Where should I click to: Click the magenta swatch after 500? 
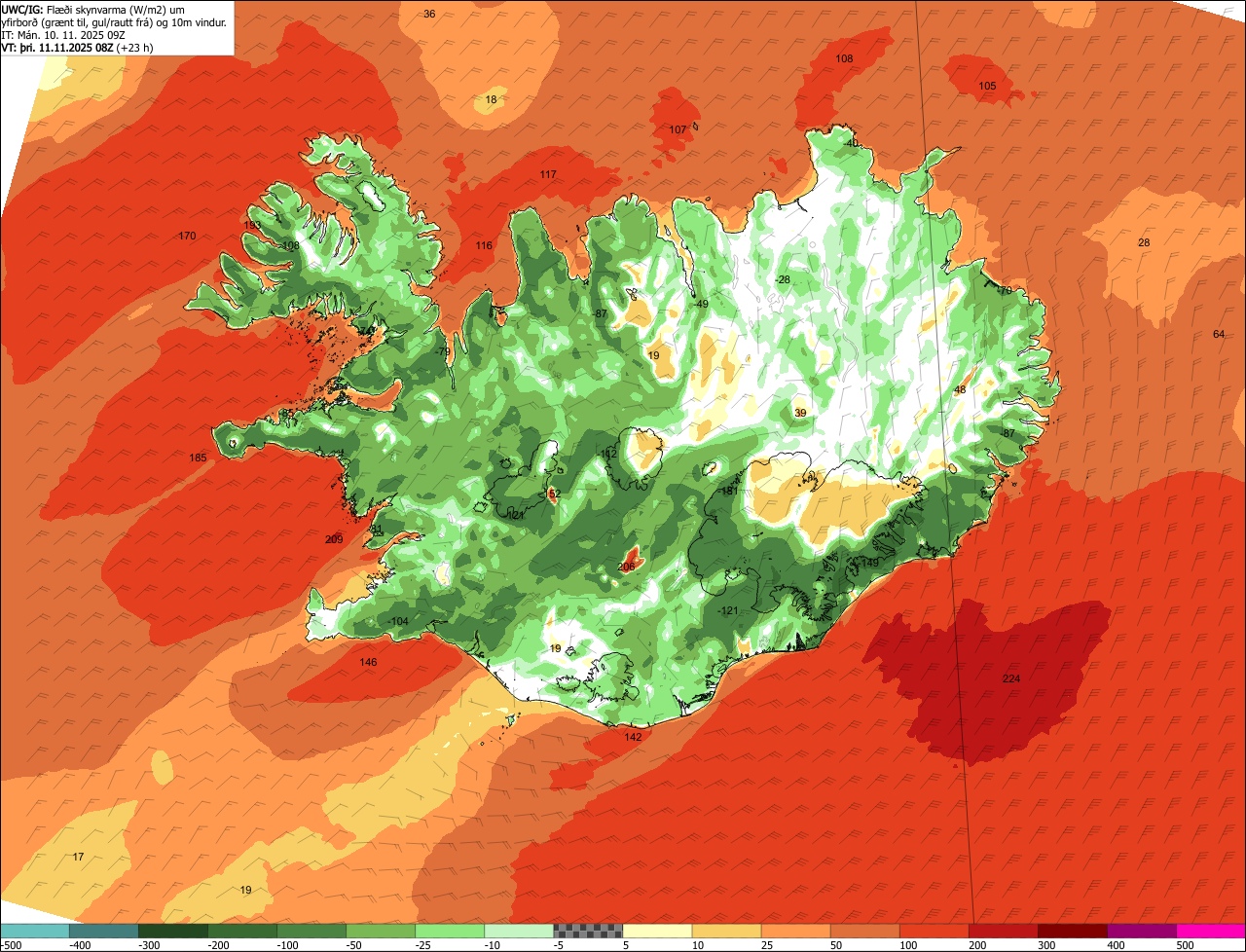[x=1210, y=931]
